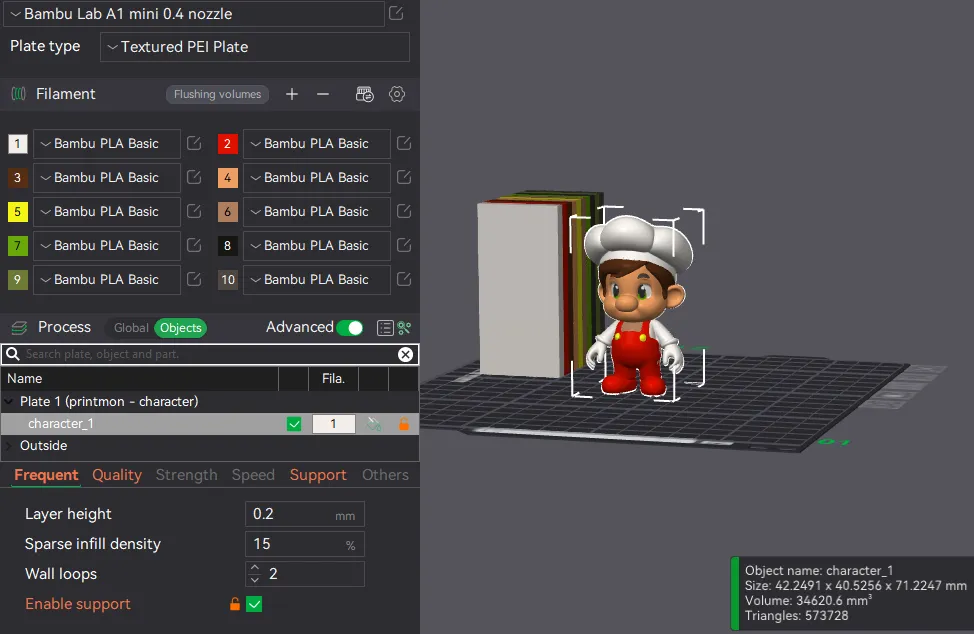Open the Support tab
The height and width of the screenshot is (634, 974).
click(318, 475)
